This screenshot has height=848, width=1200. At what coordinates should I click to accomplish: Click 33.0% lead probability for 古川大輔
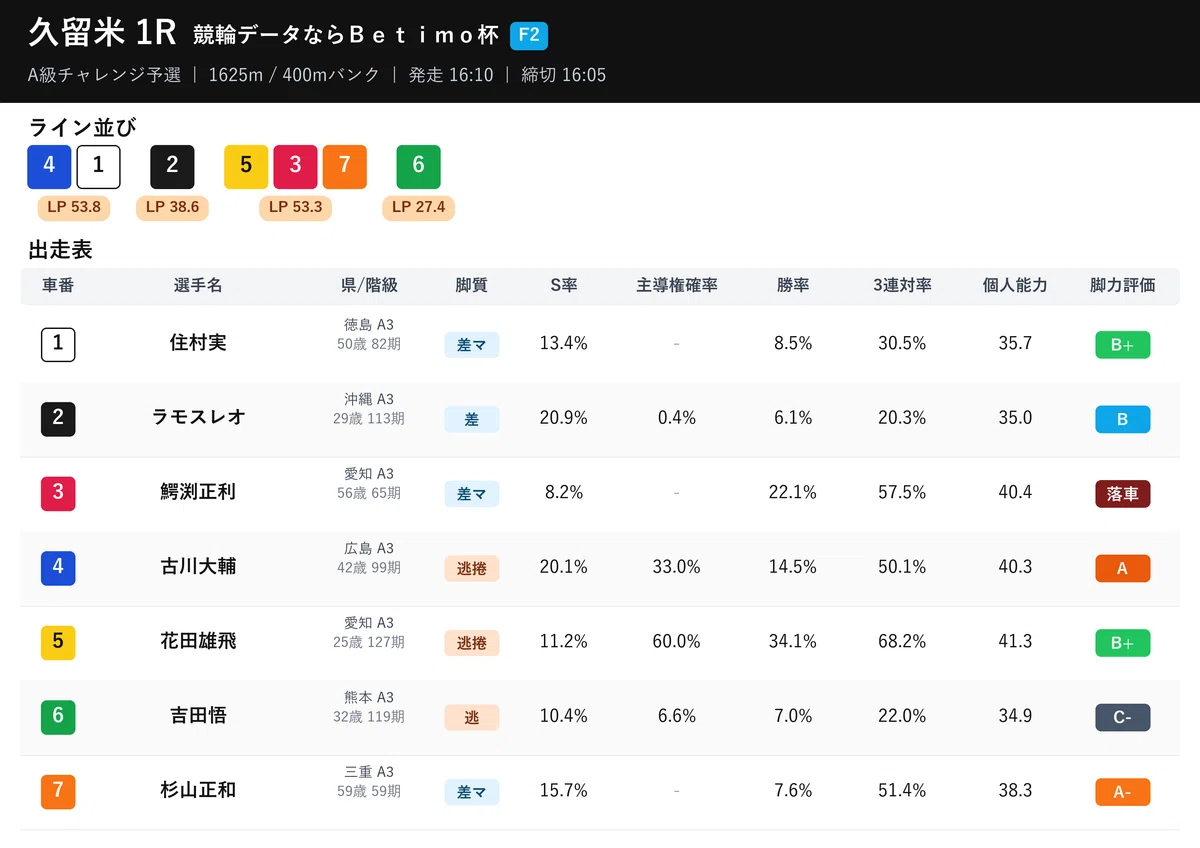point(677,566)
